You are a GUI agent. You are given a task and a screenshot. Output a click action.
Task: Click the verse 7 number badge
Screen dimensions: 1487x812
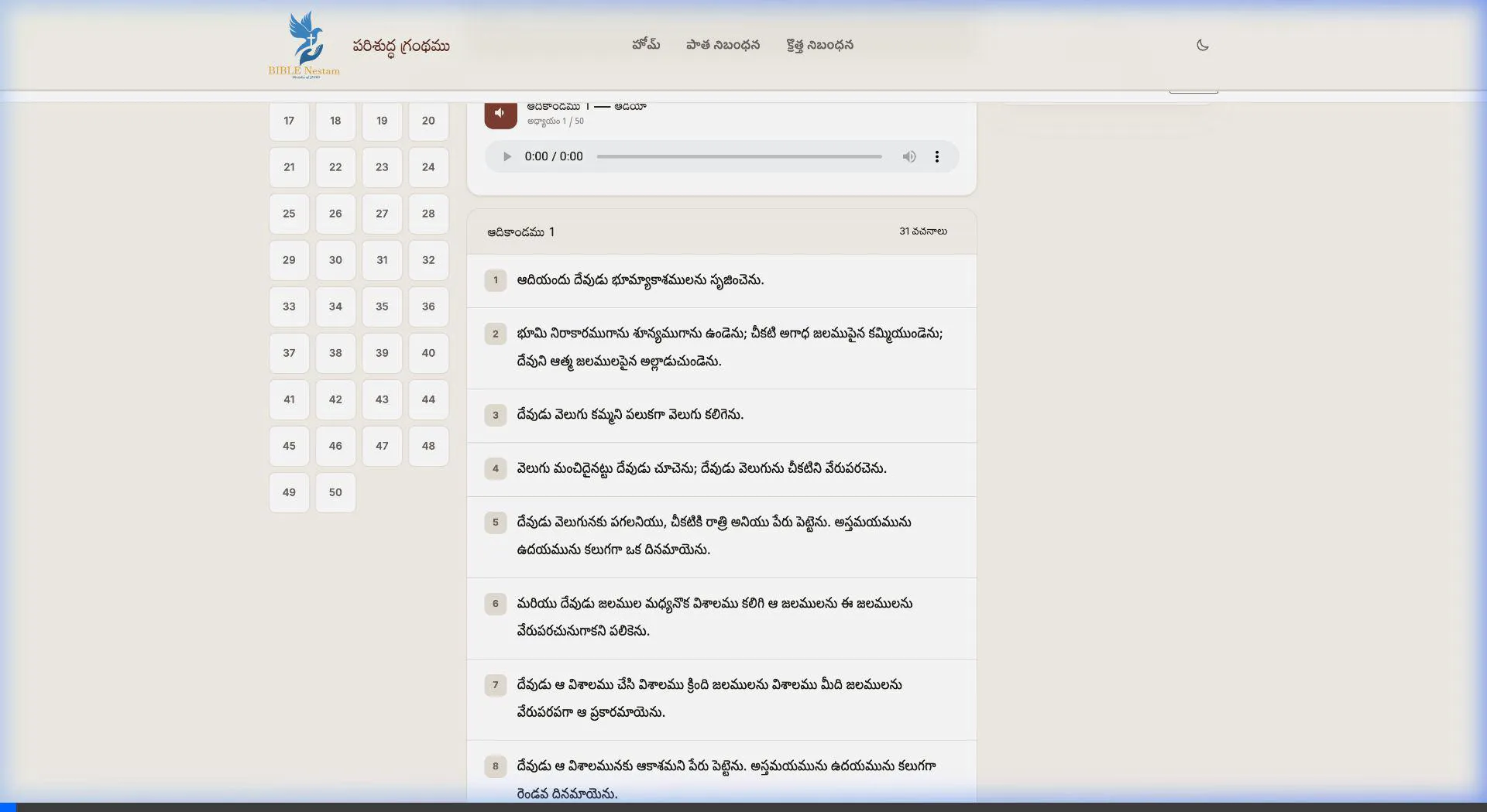point(496,685)
